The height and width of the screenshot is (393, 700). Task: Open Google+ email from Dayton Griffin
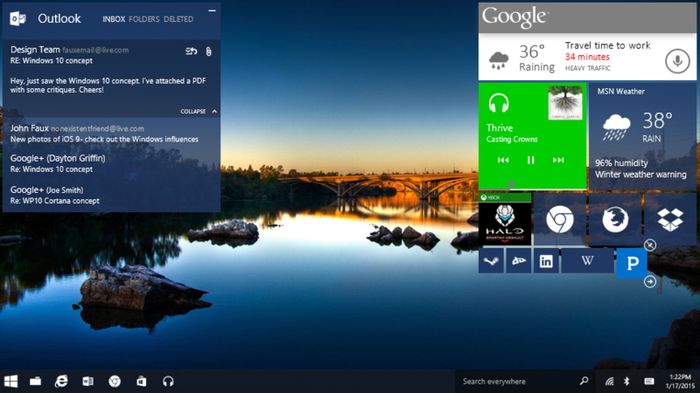point(111,163)
